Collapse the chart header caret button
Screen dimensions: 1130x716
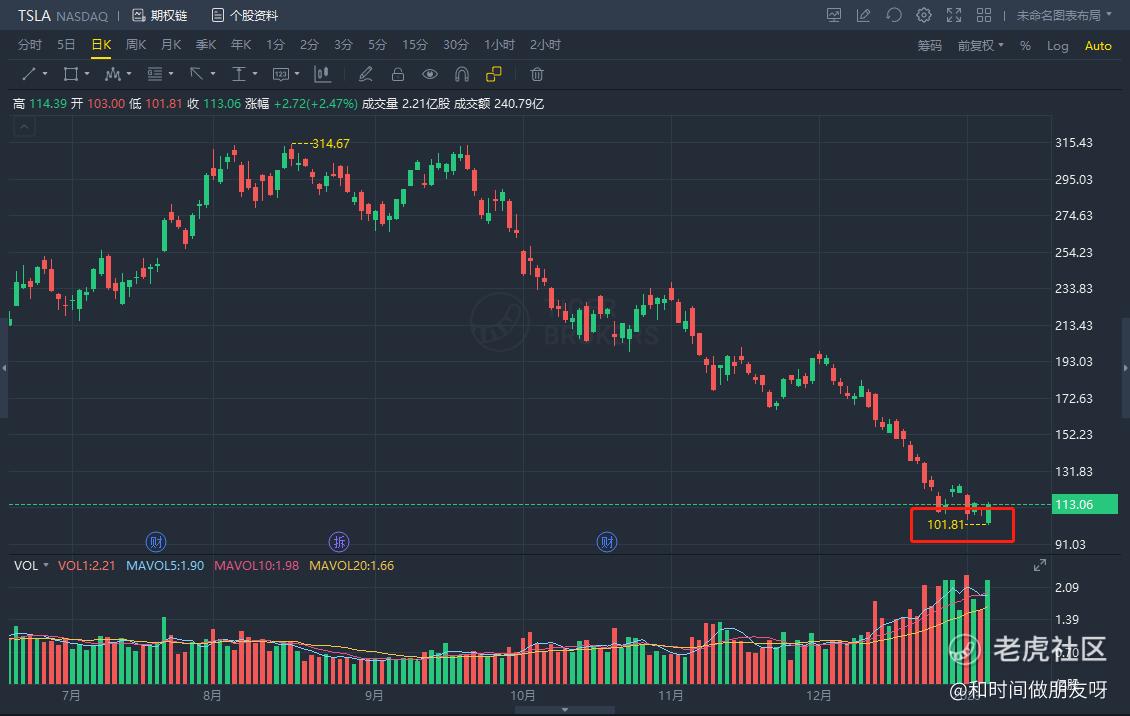pyautogui.click(x=24, y=127)
